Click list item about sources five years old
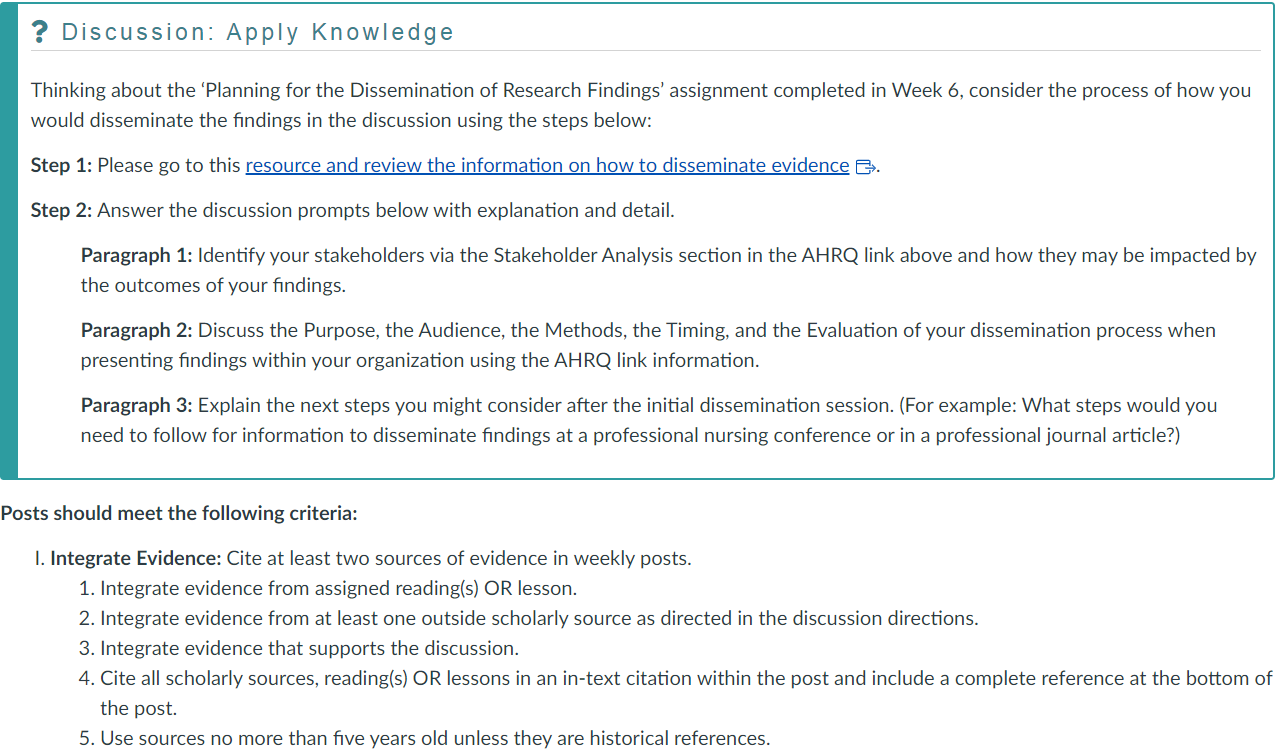 pos(435,739)
